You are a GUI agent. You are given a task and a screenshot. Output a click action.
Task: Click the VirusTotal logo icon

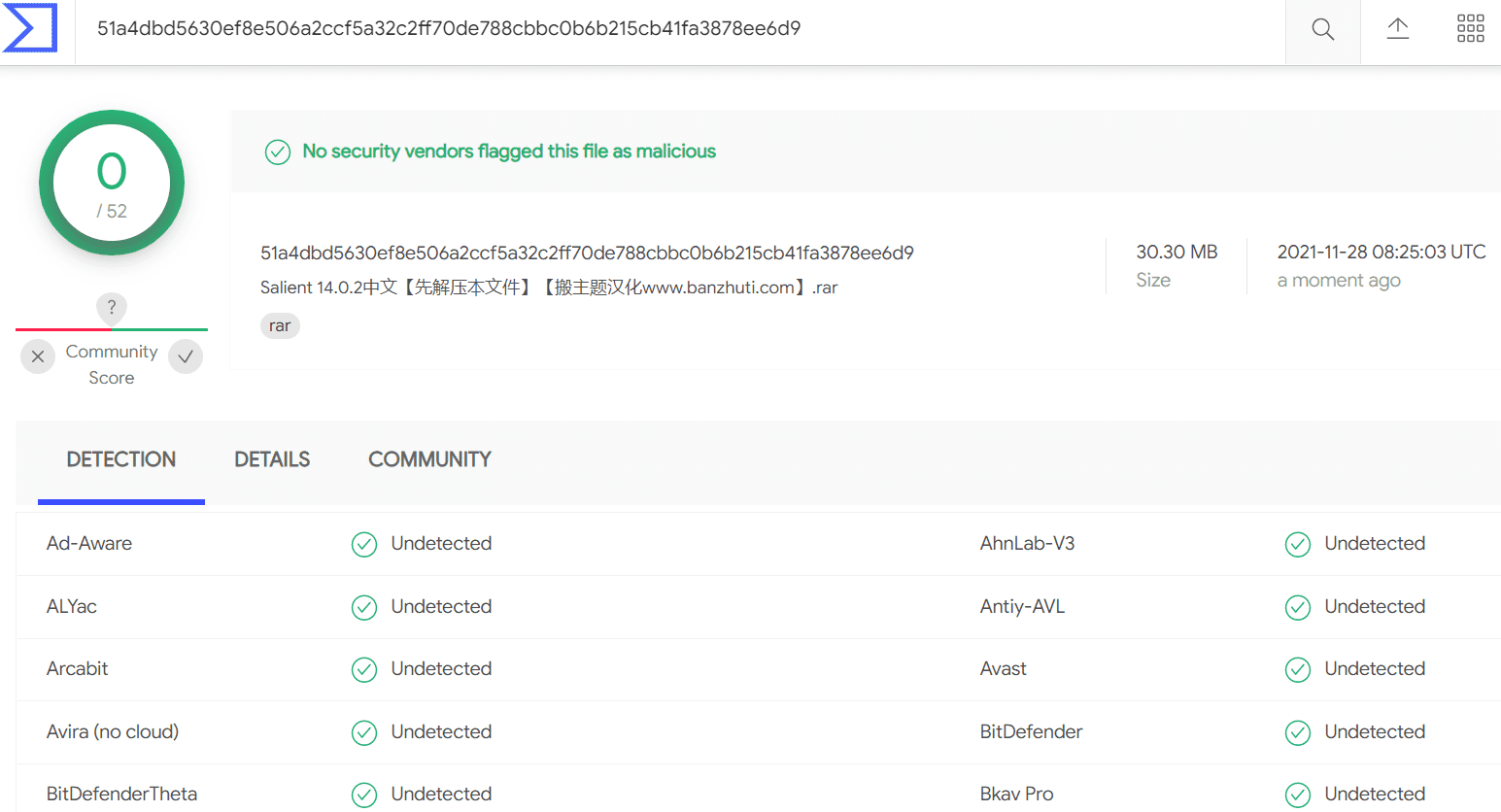point(31,27)
